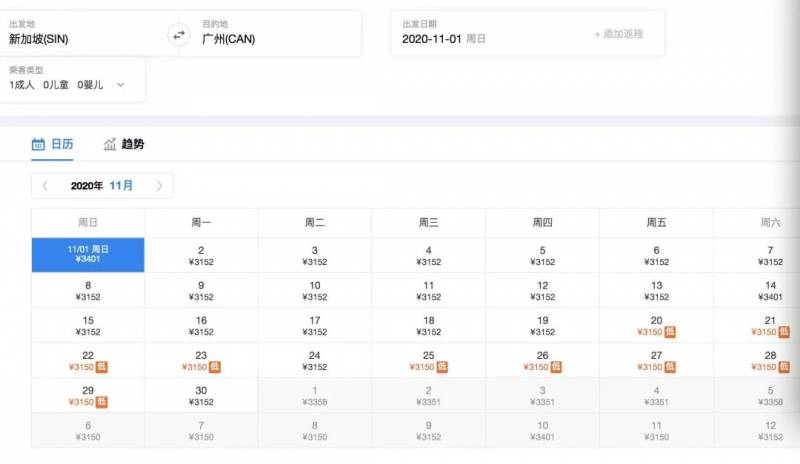The height and width of the screenshot is (464, 800).
Task: Click the 周三 column header
Action: [429, 223]
